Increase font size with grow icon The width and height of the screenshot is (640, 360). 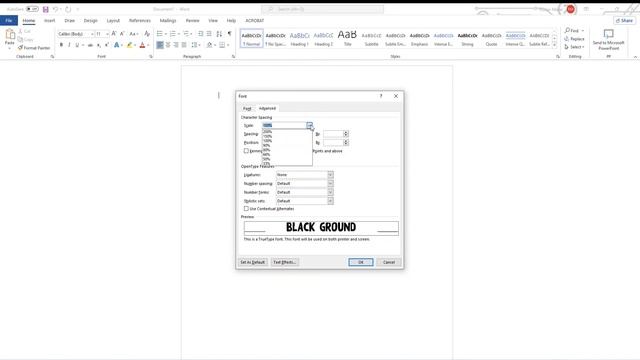pos(114,33)
